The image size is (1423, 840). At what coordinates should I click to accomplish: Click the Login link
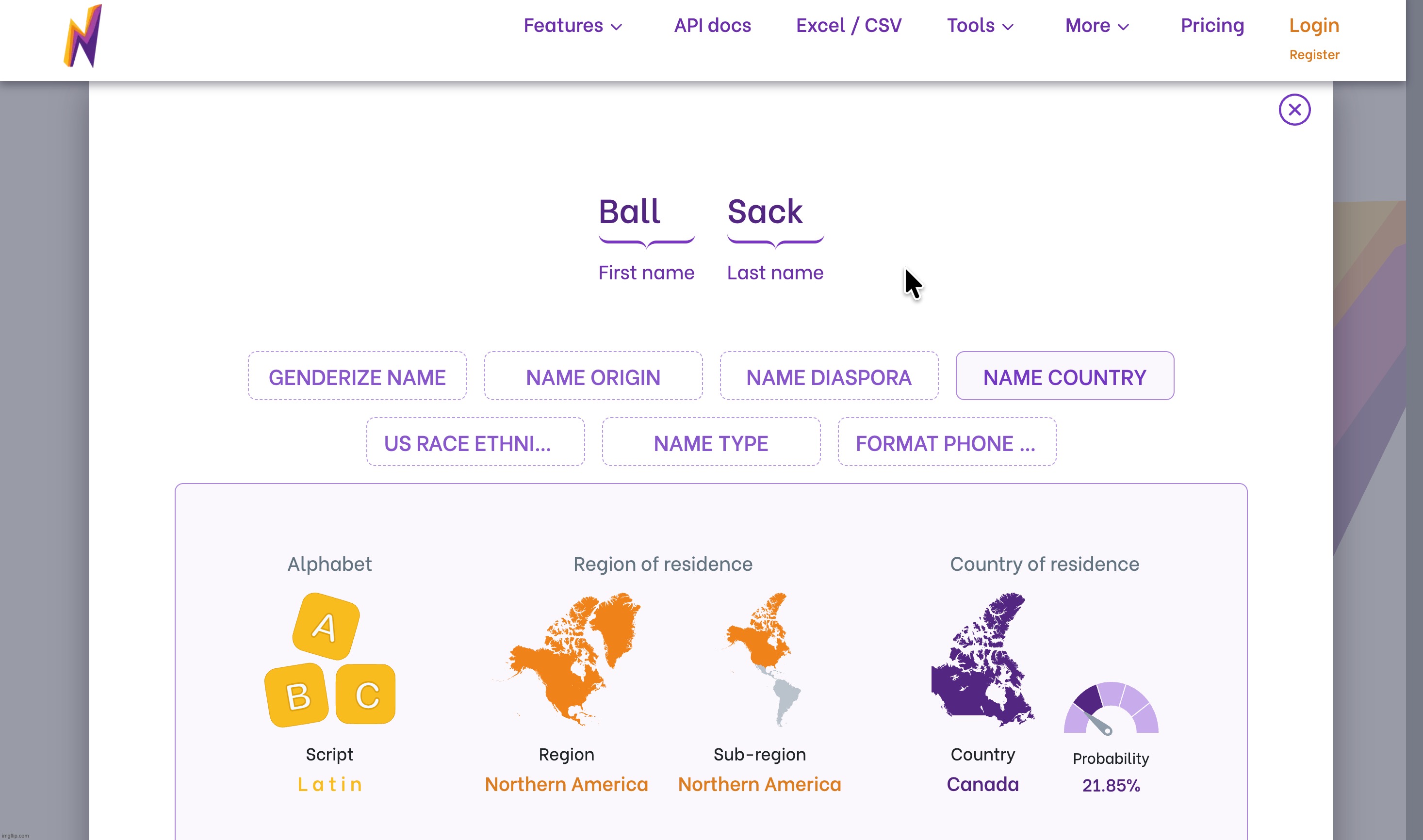click(1314, 26)
